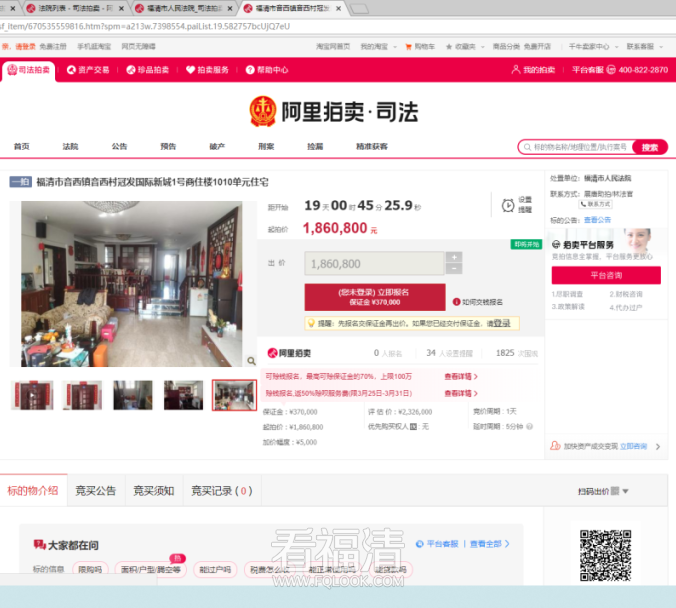Open 查看详情 for the 70% deposit offer
This screenshot has width=676, height=608.
click(460, 376)
